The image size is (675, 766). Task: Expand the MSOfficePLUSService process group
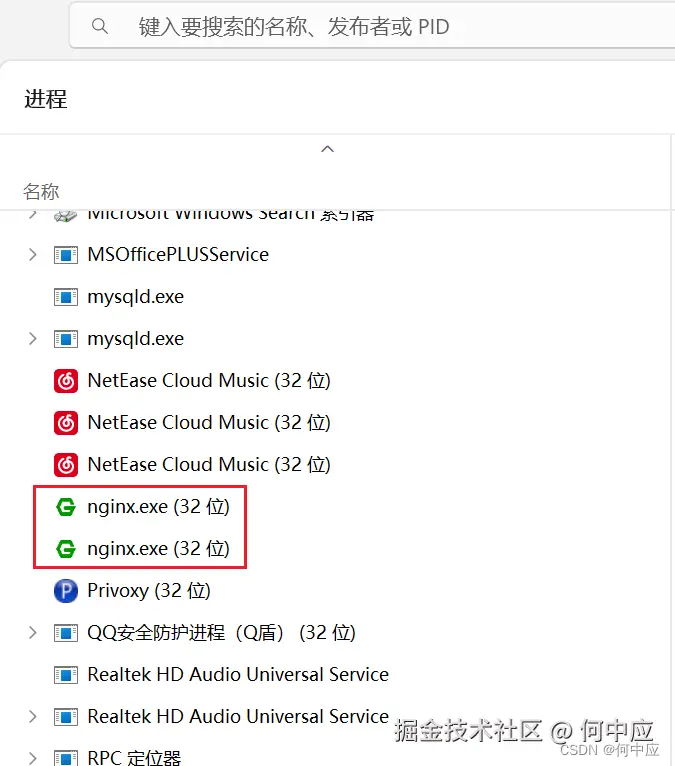click(33, 255)
